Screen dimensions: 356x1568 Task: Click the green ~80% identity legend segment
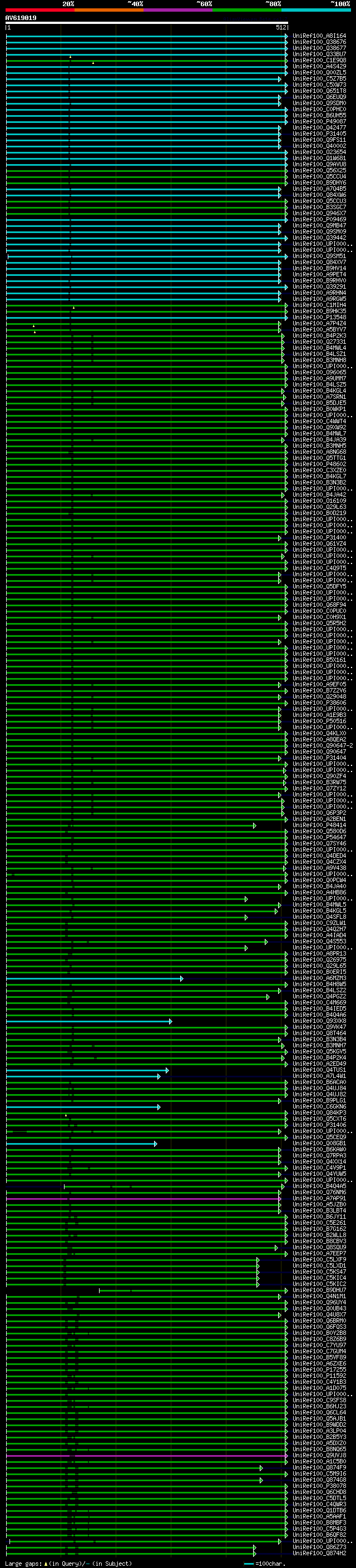click(x=247, y=10)
